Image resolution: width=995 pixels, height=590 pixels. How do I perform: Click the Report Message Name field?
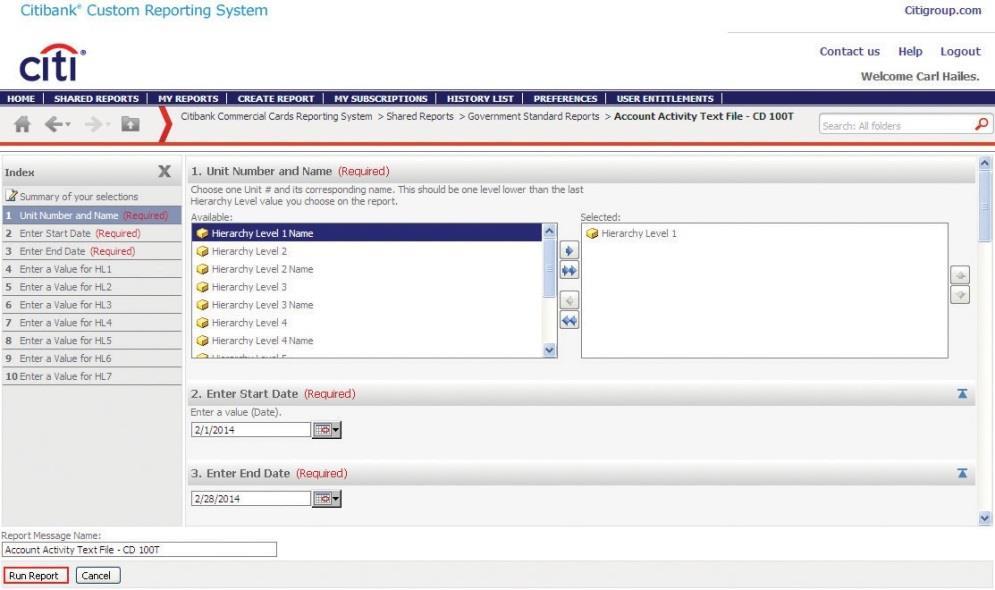click(x=140, y=549)
